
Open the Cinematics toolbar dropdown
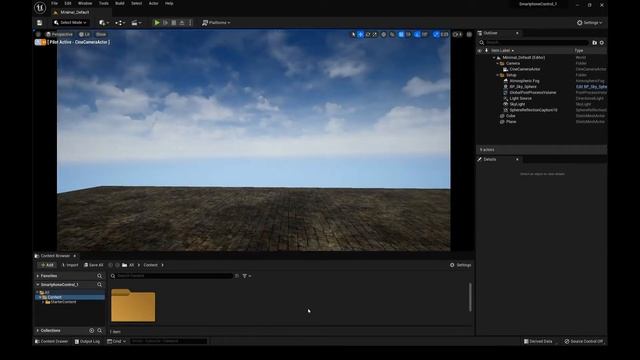(136, 23)
